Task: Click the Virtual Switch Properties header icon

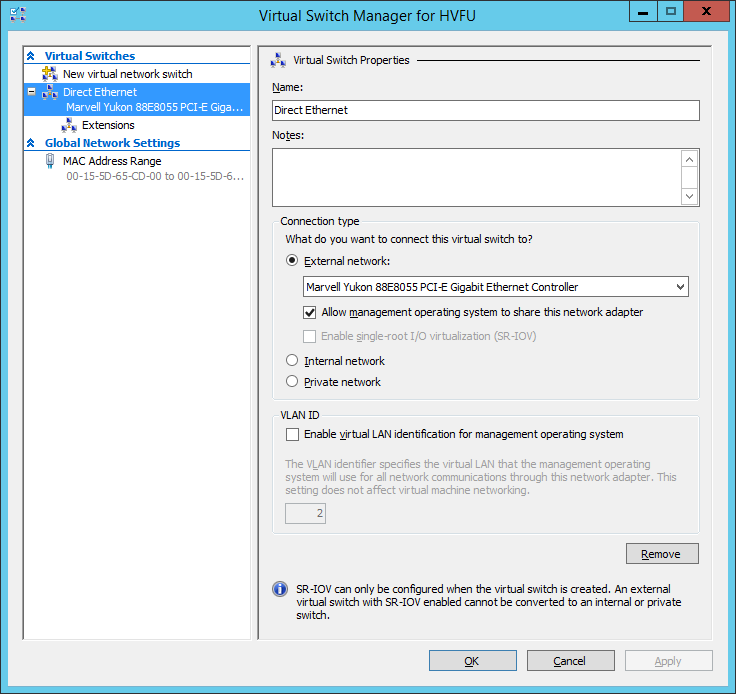Action: pos(278,60)
